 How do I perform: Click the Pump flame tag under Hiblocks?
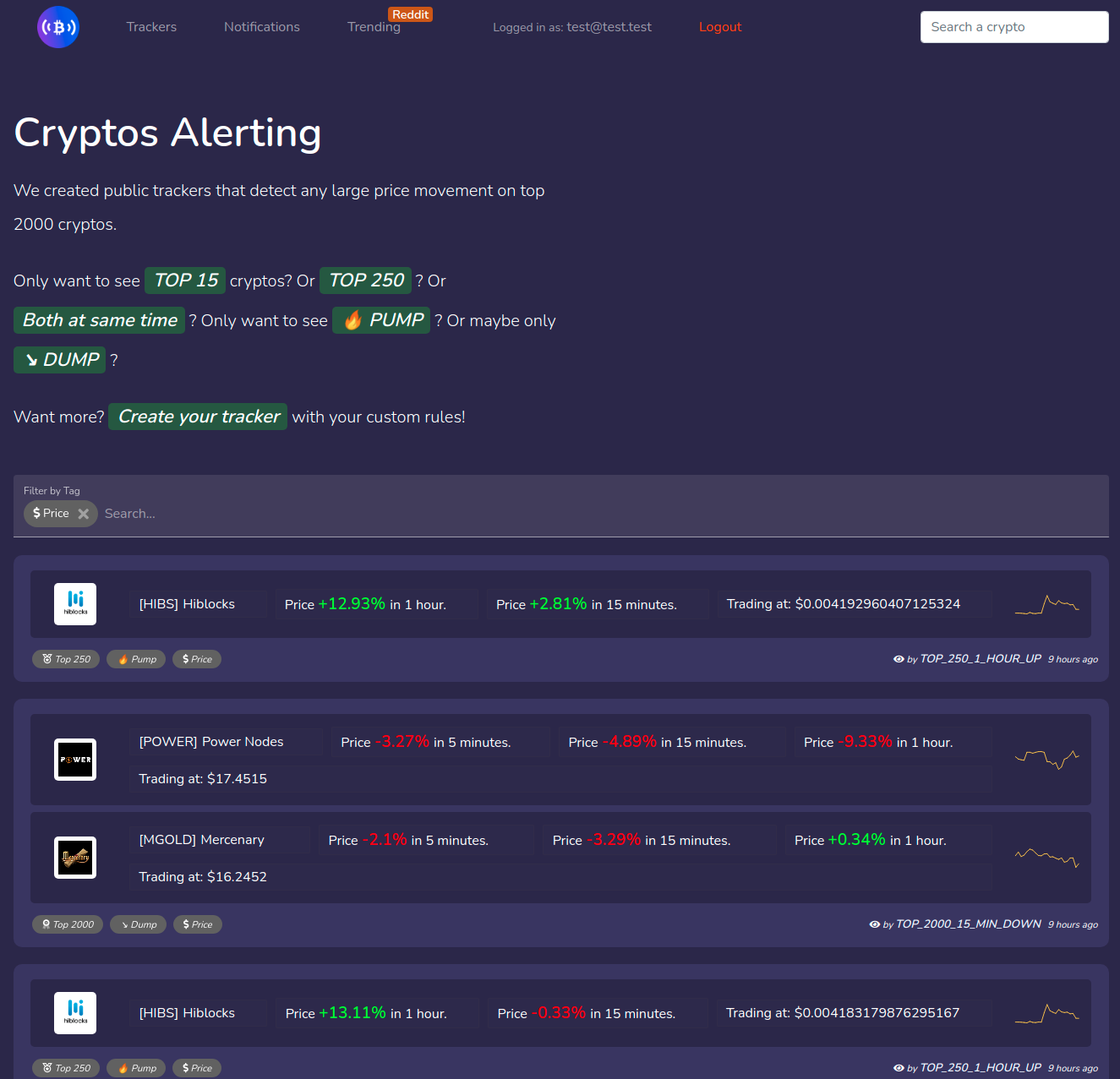[x=135, y=658]
